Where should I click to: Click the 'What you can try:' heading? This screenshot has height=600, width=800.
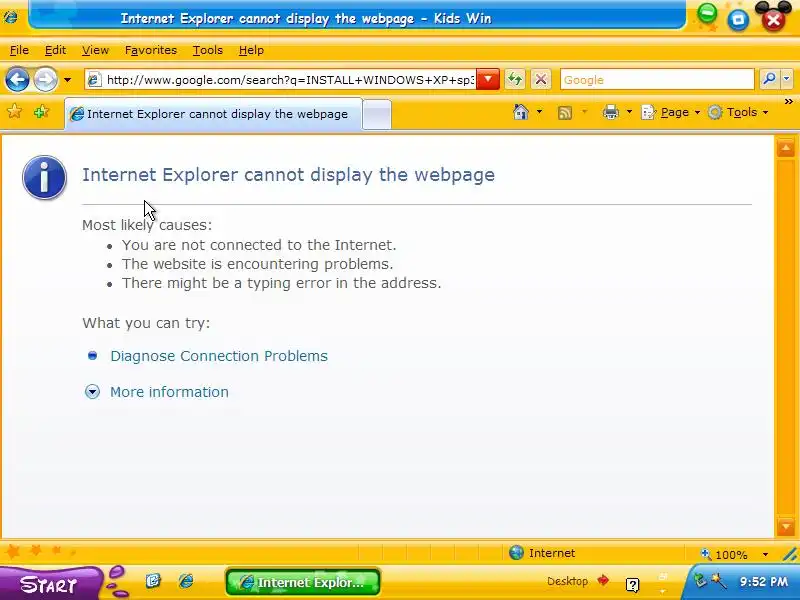click(146, 323)
